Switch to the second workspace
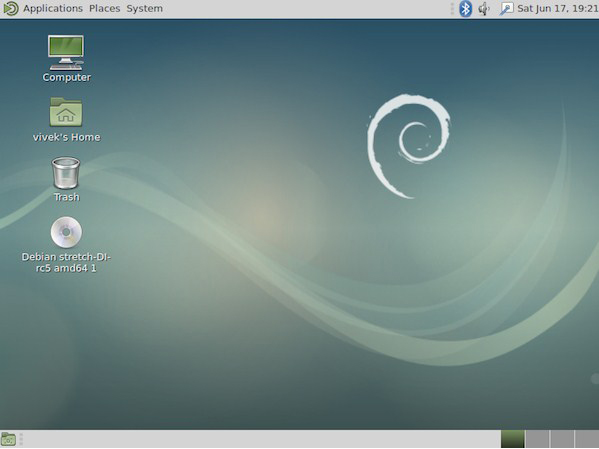Screen dimensions: 599x449 tap(537, 439)
